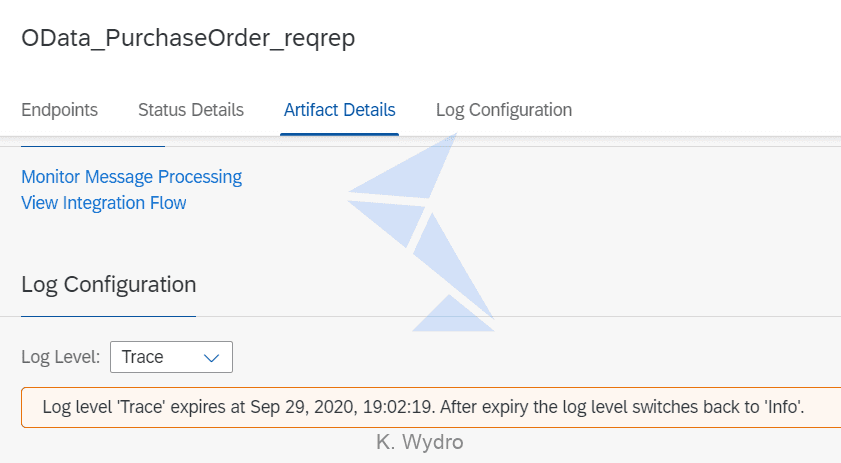The height and width of the screenshot is (463, 841).
Task: Click the Trace value inside the dropdown
Action: coord(143,357)
